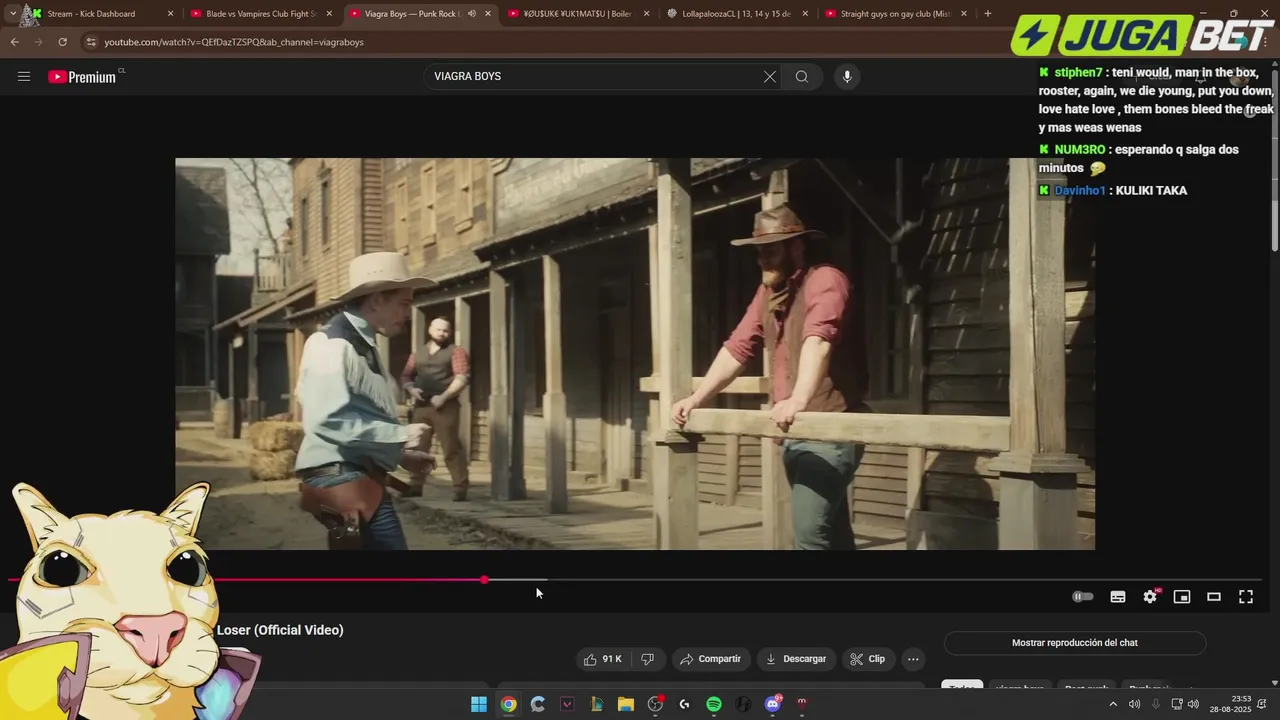The height and width of the screenshot is (720, 1280).
Task: Create a Clip of the video
Action: [x=867, y=659]
